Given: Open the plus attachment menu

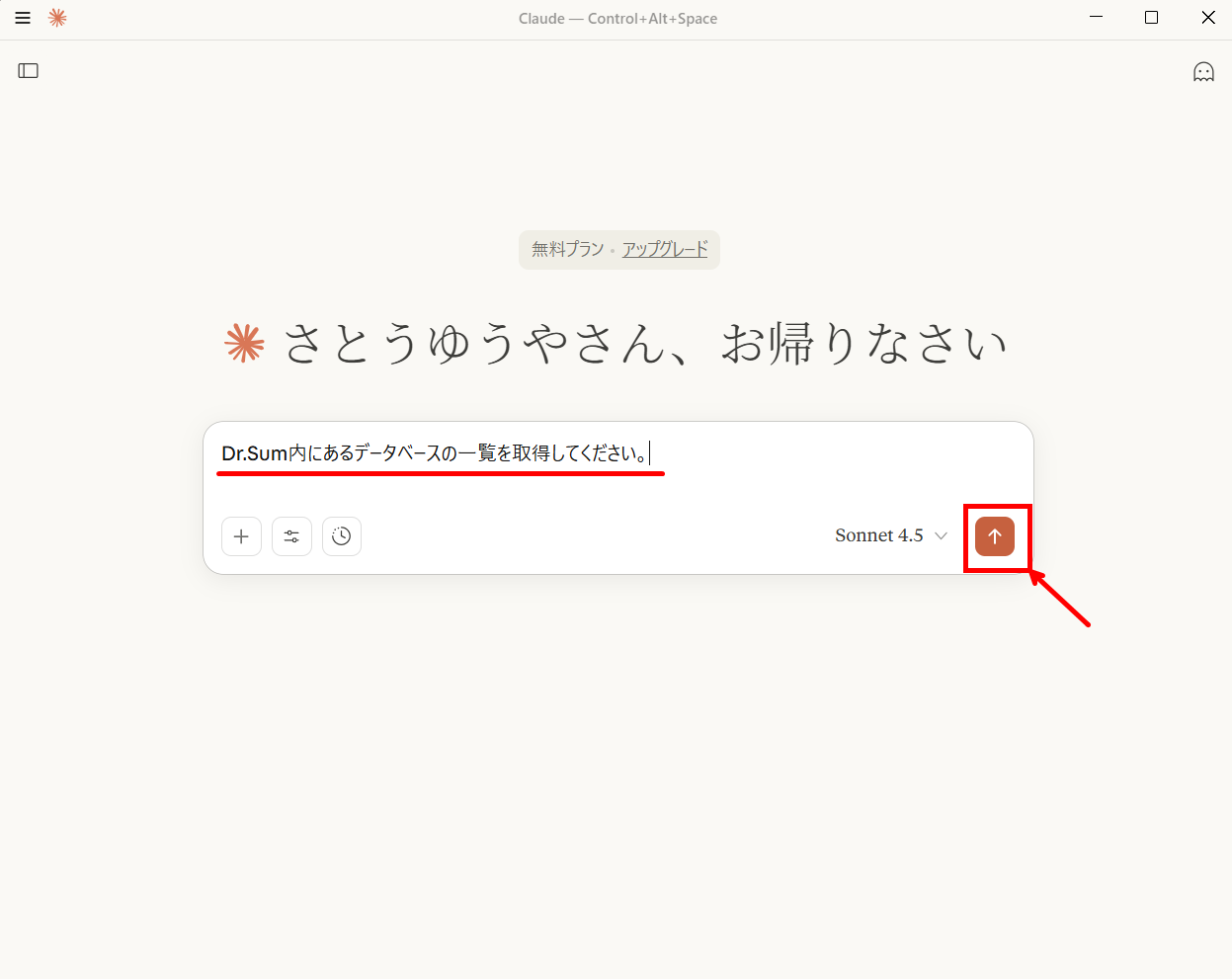Looking at the screenshot, I should click(241, 536).
